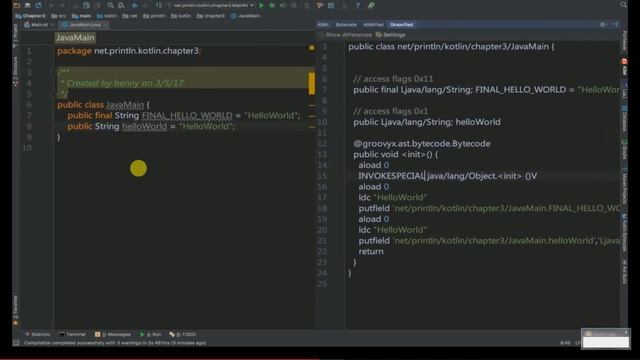Click the JavaMain class name in code
The image size is (640, 360).
125,105
